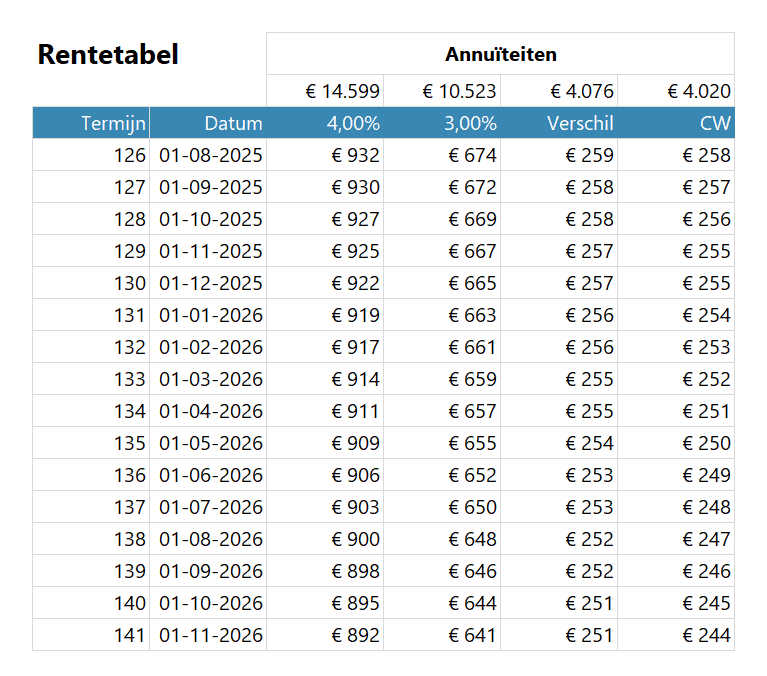Select date cell 01-11-2026

[210, 635]
